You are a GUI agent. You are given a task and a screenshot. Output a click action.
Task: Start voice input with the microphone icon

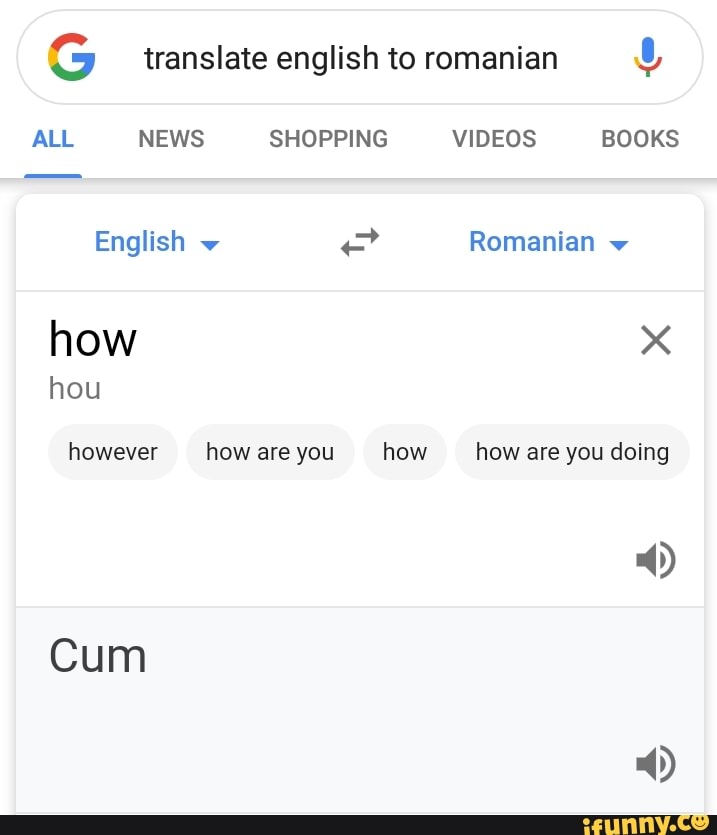[646, 57]
